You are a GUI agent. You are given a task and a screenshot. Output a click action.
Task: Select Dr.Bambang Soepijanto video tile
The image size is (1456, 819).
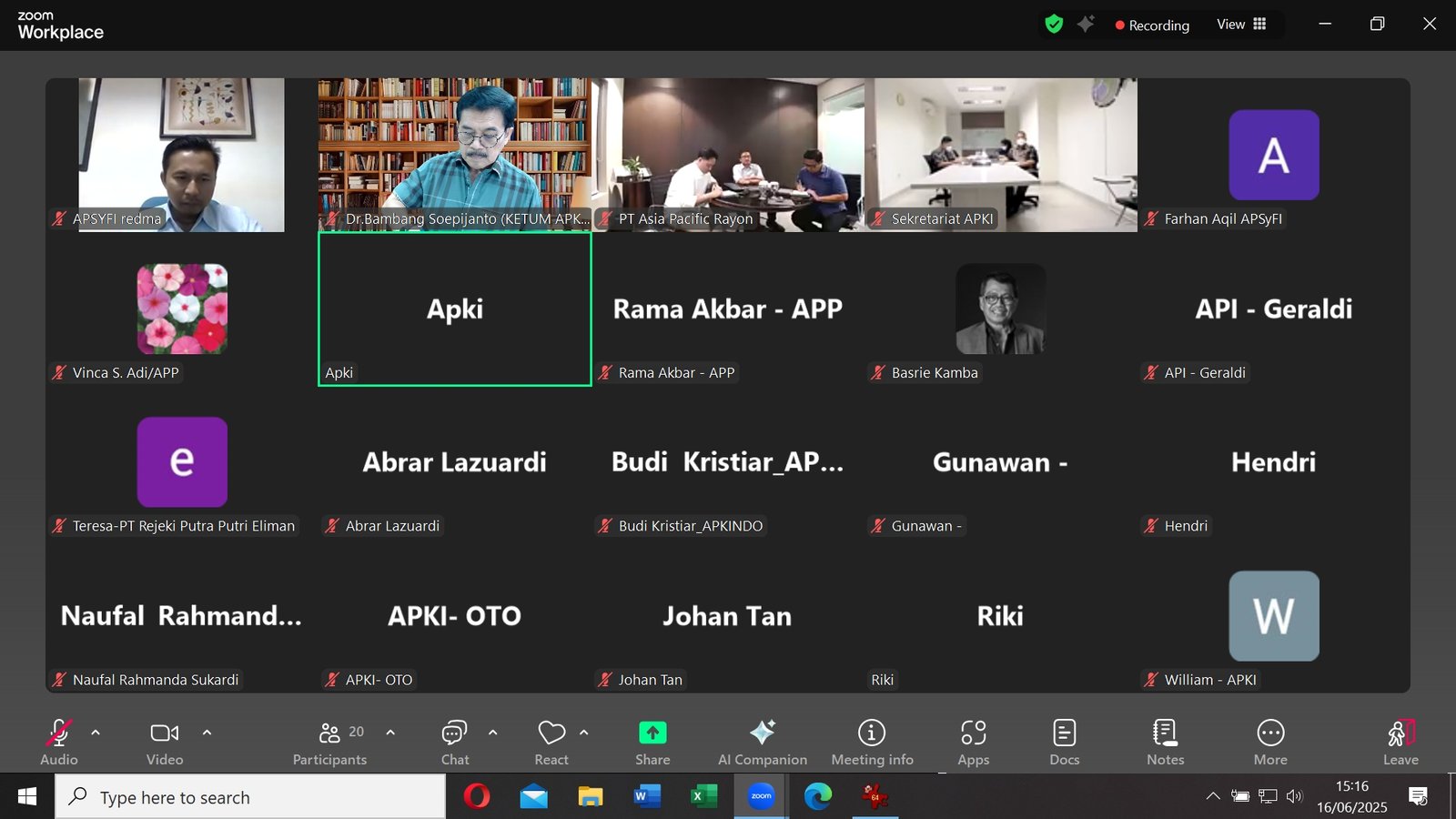click(455, 155)
